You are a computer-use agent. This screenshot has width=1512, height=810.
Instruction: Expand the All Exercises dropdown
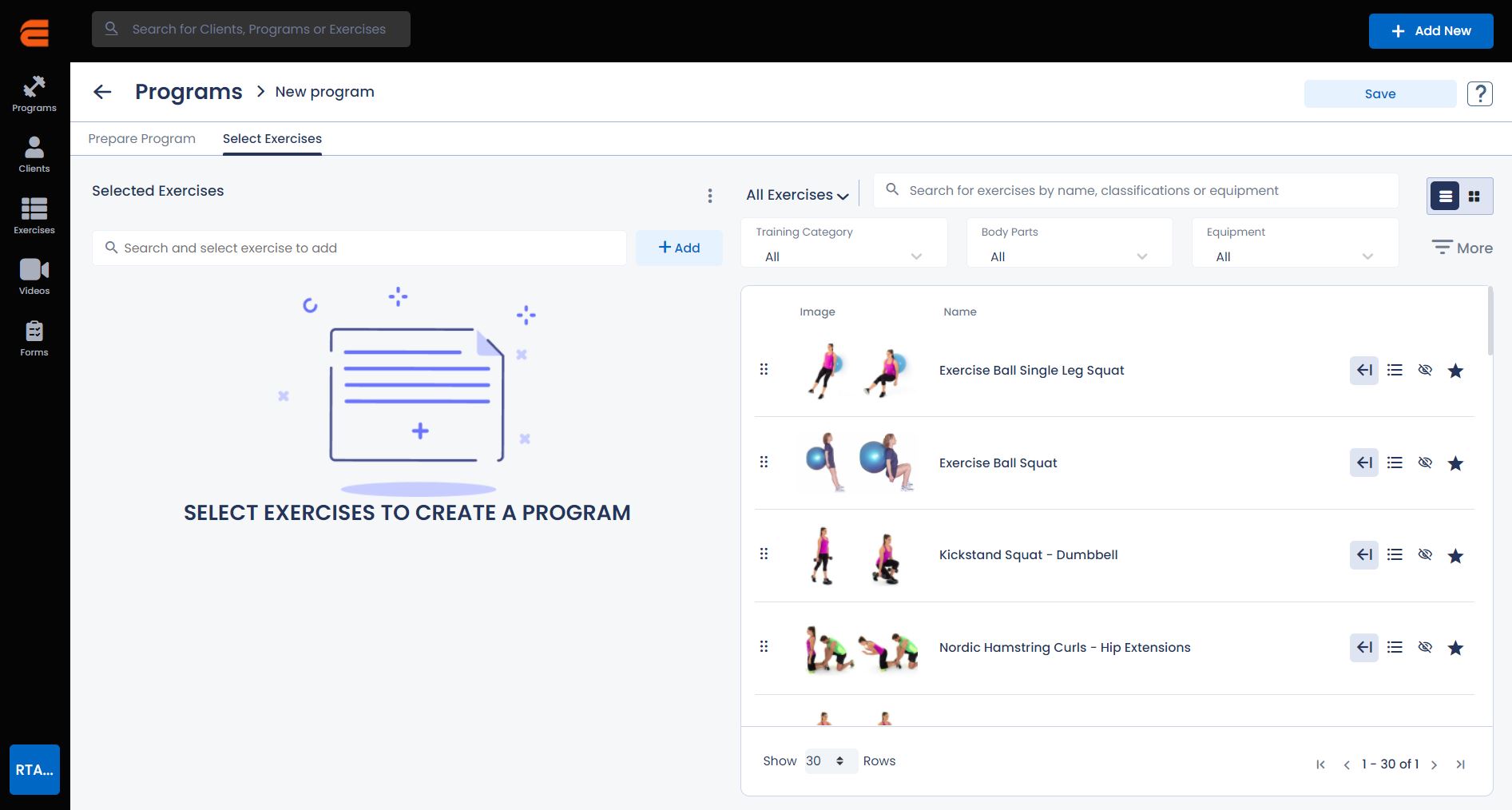[x=796, y=195]
